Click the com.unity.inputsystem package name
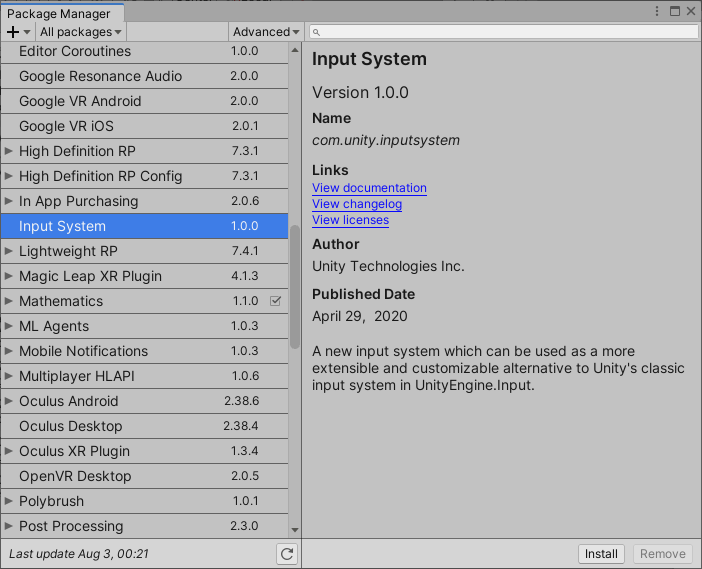The image size is (702, 569). point(386,141)
